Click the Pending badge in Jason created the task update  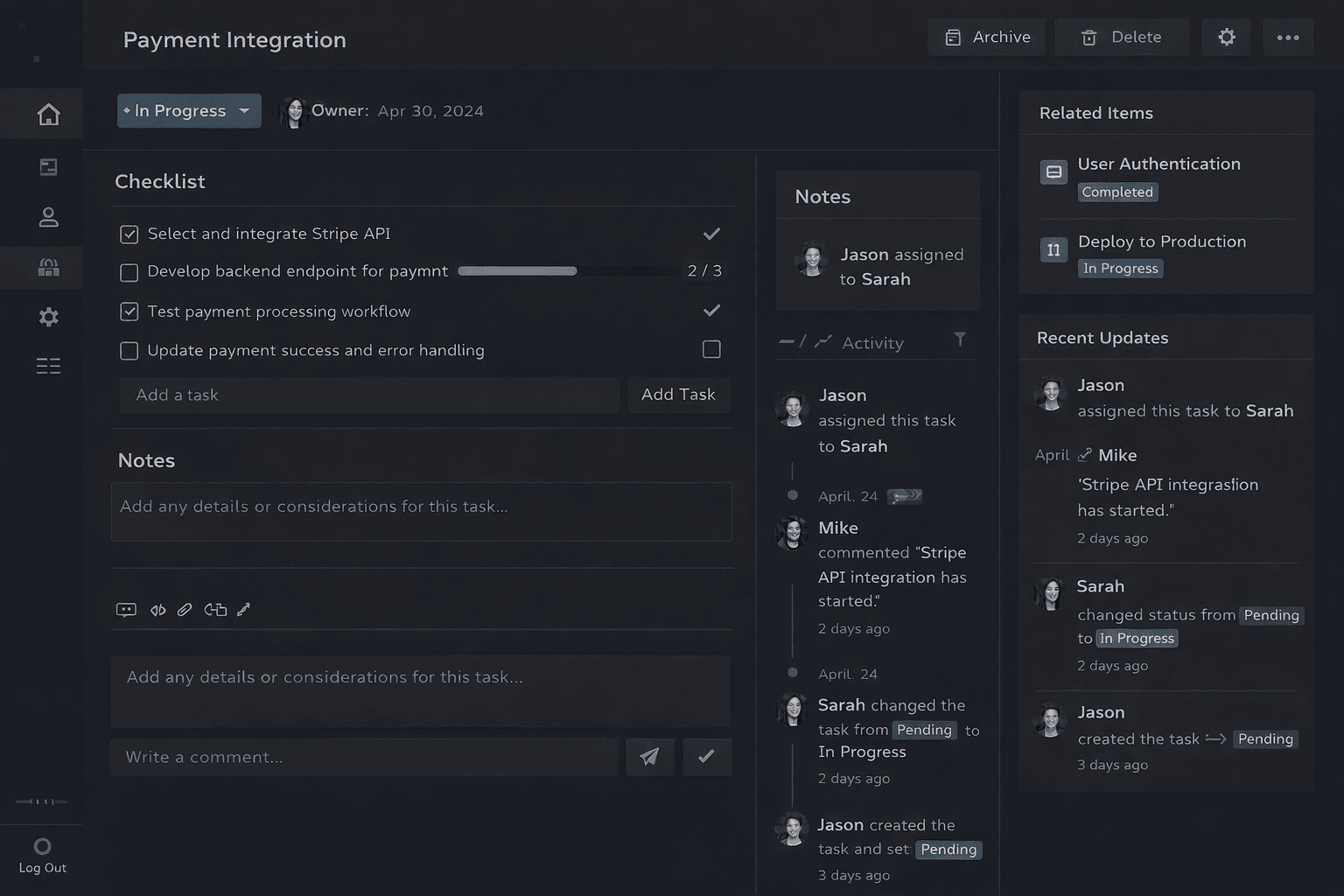click(1265, 738)
